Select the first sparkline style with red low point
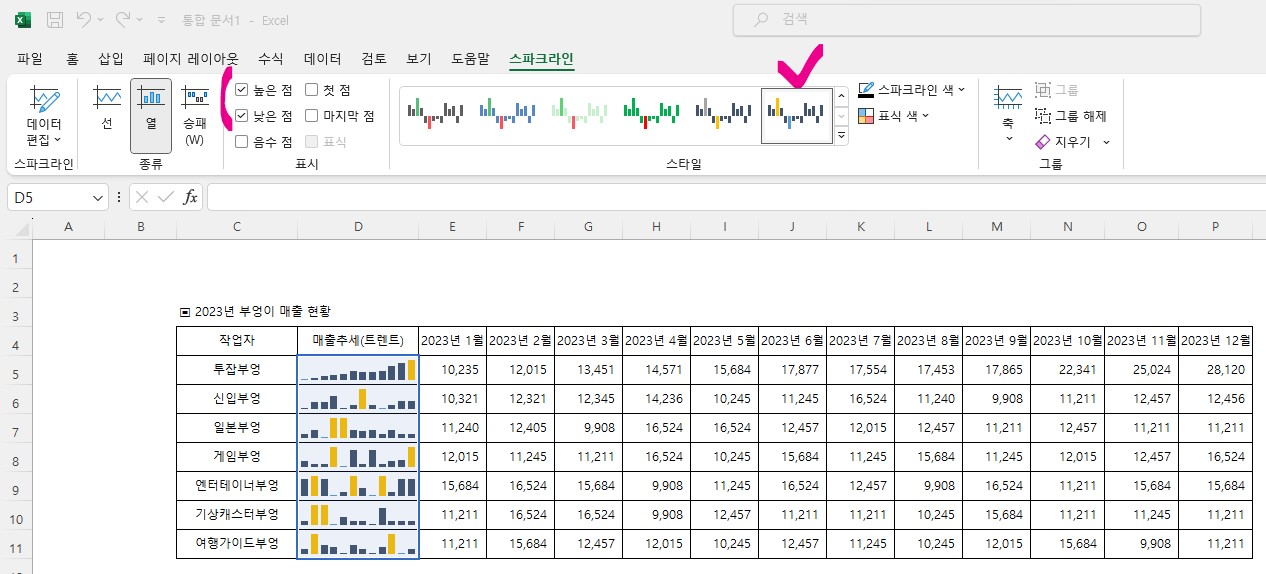1266x574 pixels. coord(434,113)
